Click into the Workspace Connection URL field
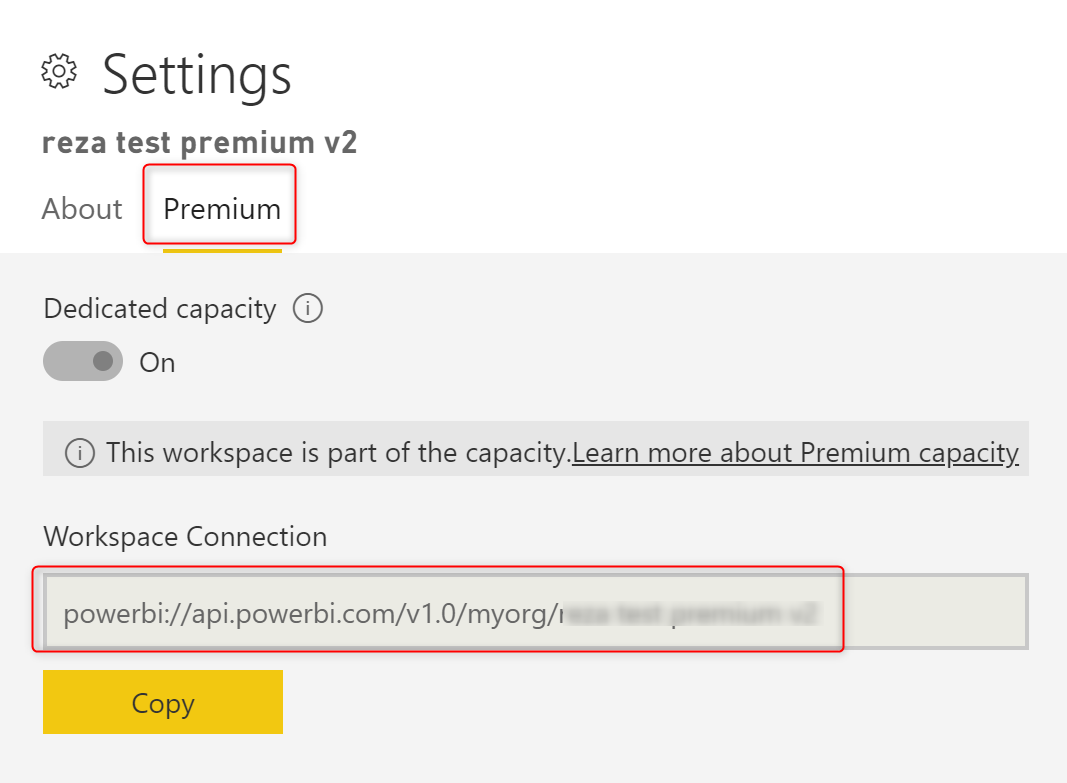Image resolution: width=1067 pixels, height=783 pixels. coord(534,611)
